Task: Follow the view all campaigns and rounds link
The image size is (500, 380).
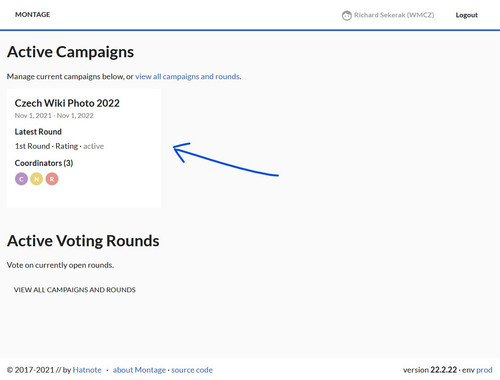Action: (x=187, y=77)
